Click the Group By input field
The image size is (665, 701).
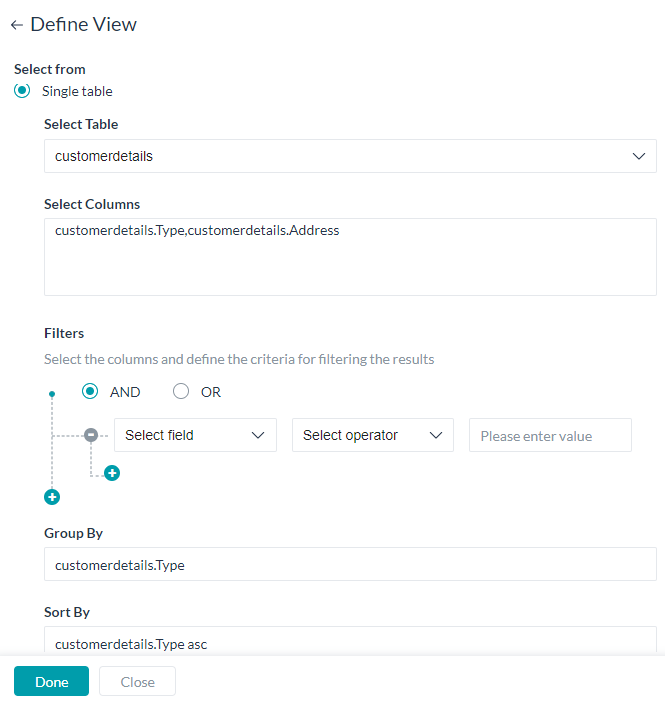coord(350,564)
